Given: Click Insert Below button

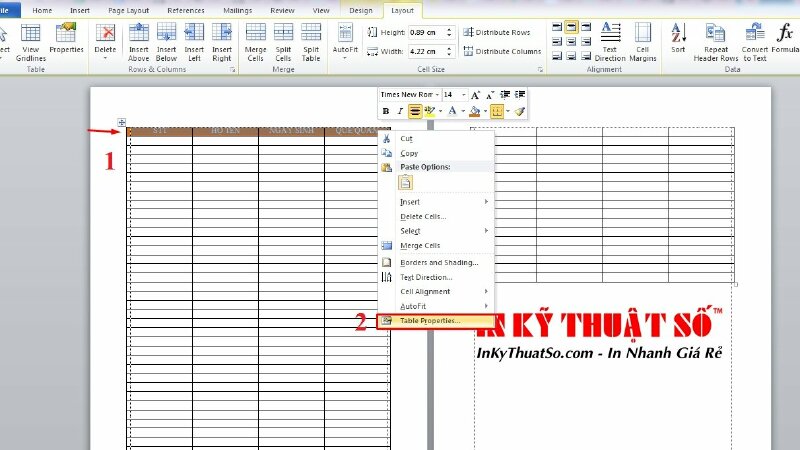Looking at the screenshot, I should (x=166, y=43).
